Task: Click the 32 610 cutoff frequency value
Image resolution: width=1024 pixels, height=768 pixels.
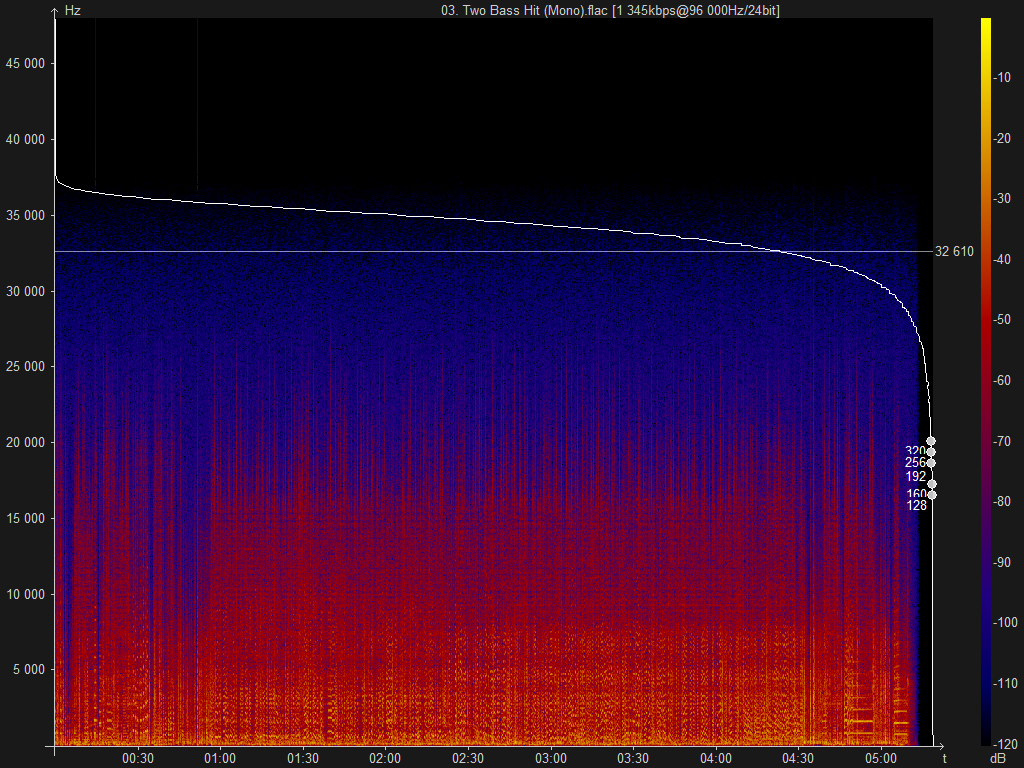Action: tap(954, 251)
